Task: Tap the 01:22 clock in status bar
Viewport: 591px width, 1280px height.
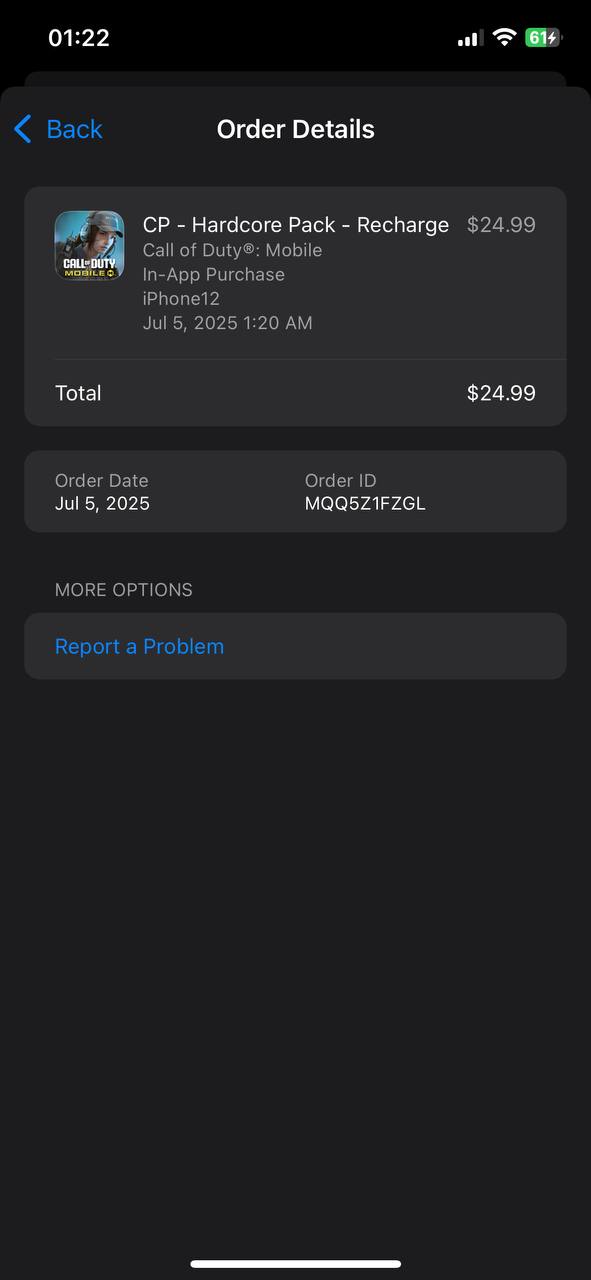Action: [79, 38]
